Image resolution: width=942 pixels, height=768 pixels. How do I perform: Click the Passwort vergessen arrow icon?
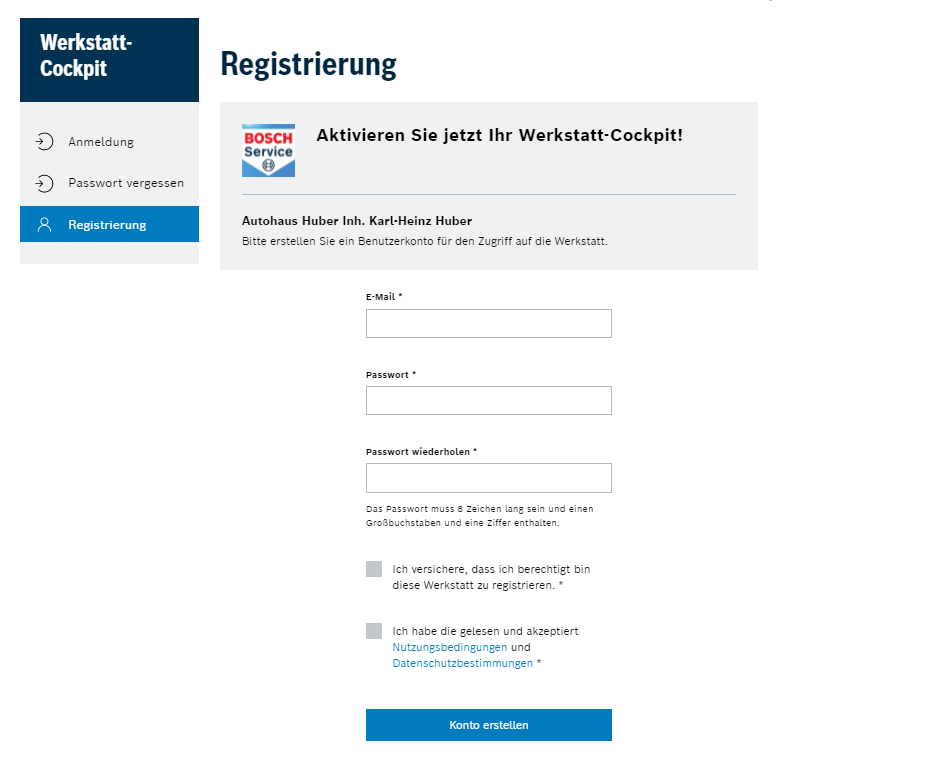pos(44,183)
